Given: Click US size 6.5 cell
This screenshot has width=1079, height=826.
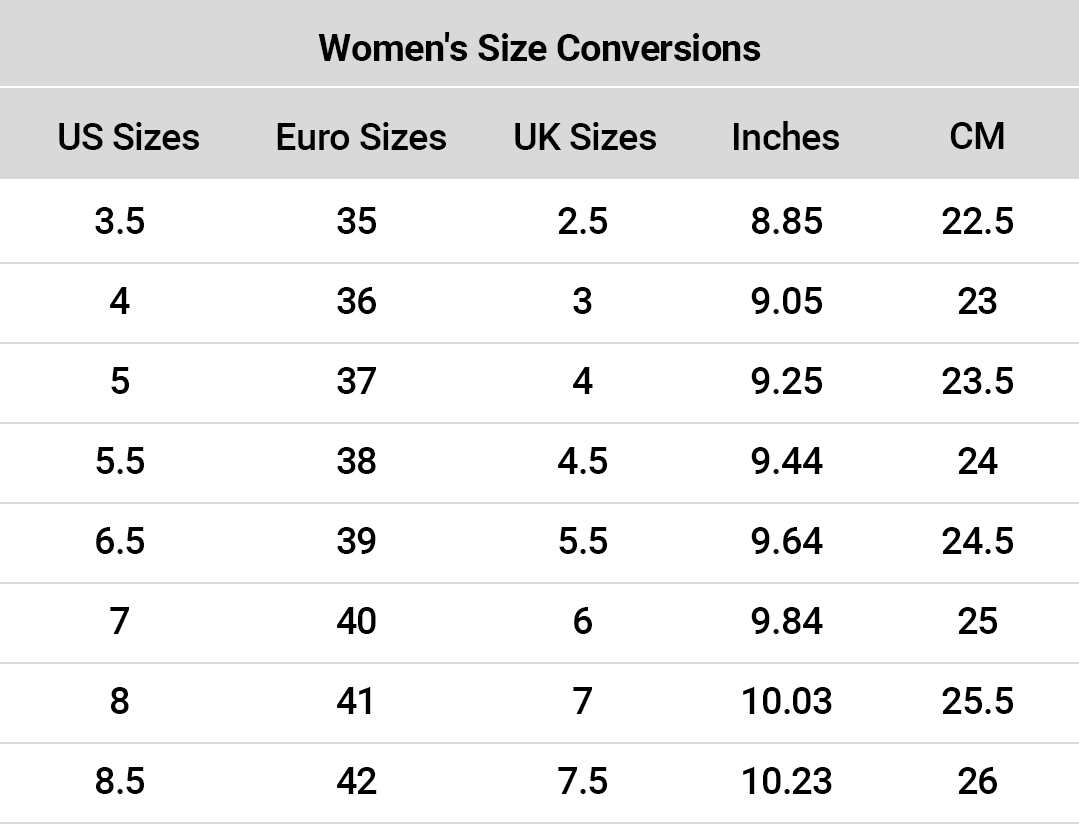Looking at the screenshot, I should click(x=120, y=541).
